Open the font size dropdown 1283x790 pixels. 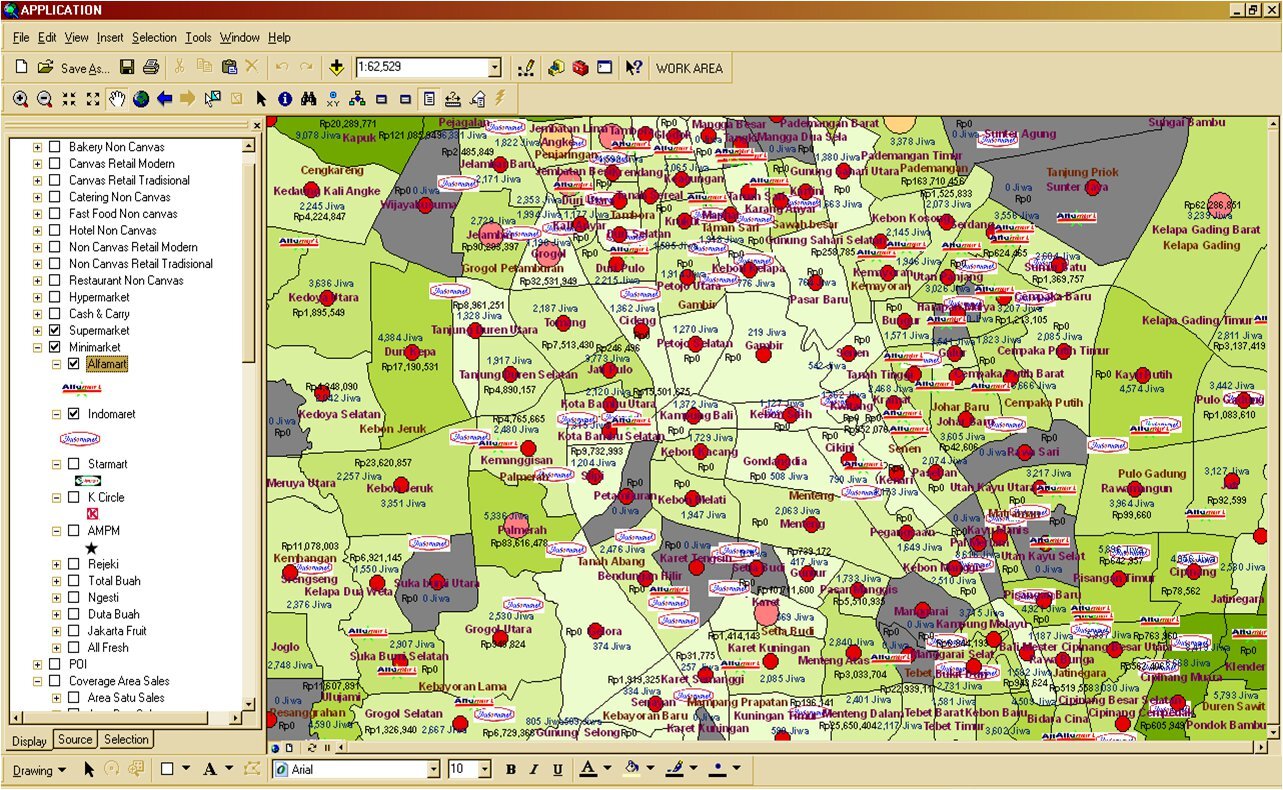pyautogui.click(x=484, y=770)
